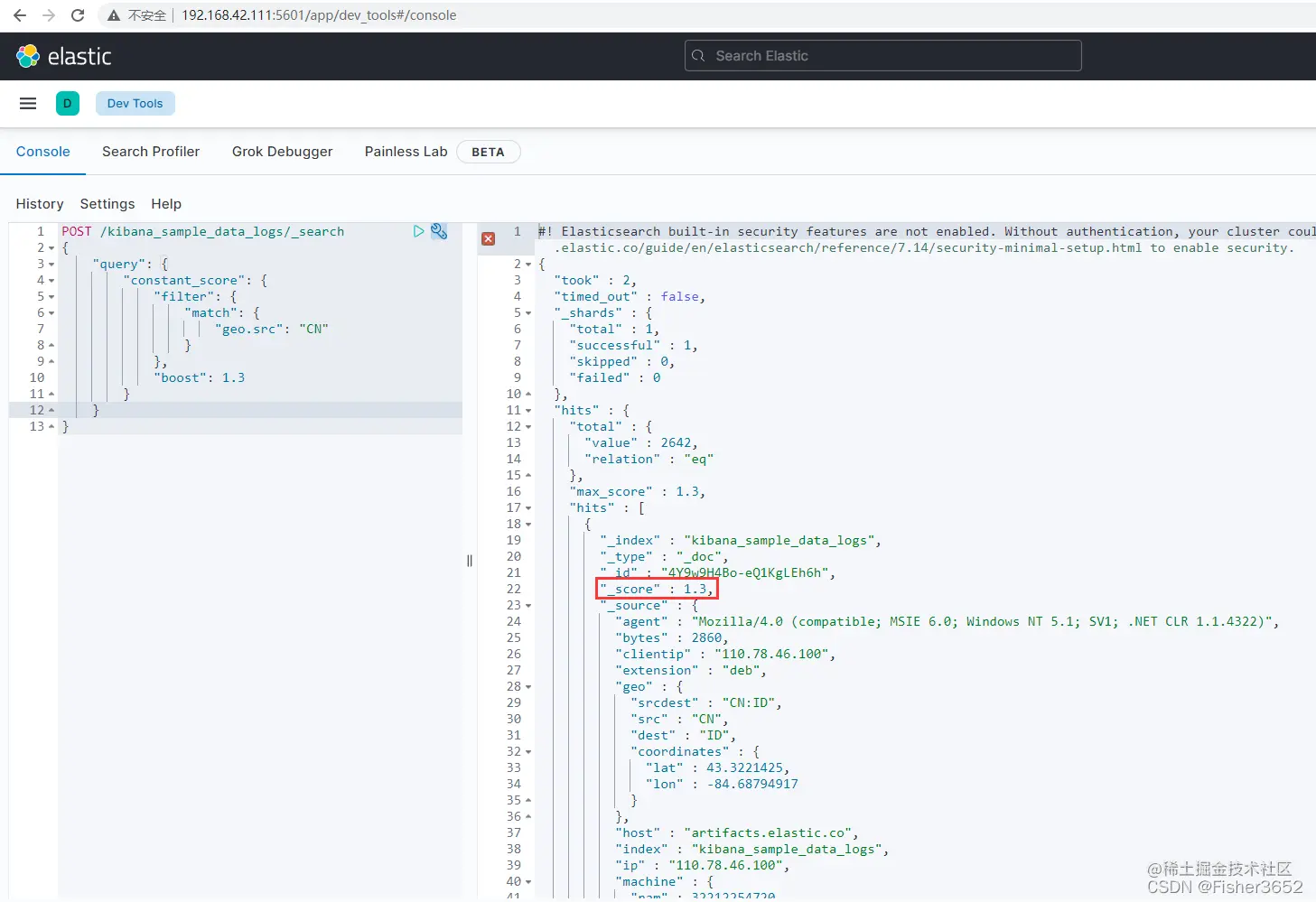Click the "clientip" : "110.78.46.100" line
1316x902 pixels.
(x=725, y=654)
